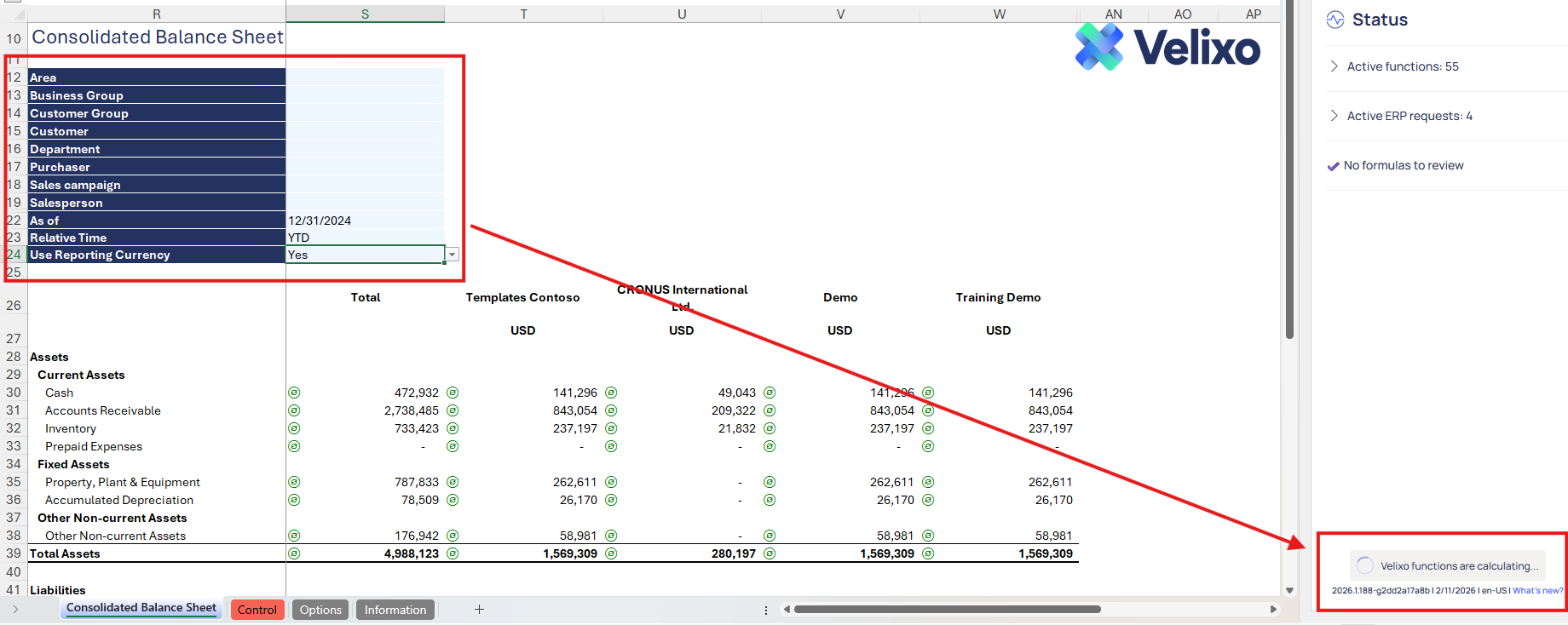
Task: Click the Velixo logo image
Action: (x=1167, y=47)
